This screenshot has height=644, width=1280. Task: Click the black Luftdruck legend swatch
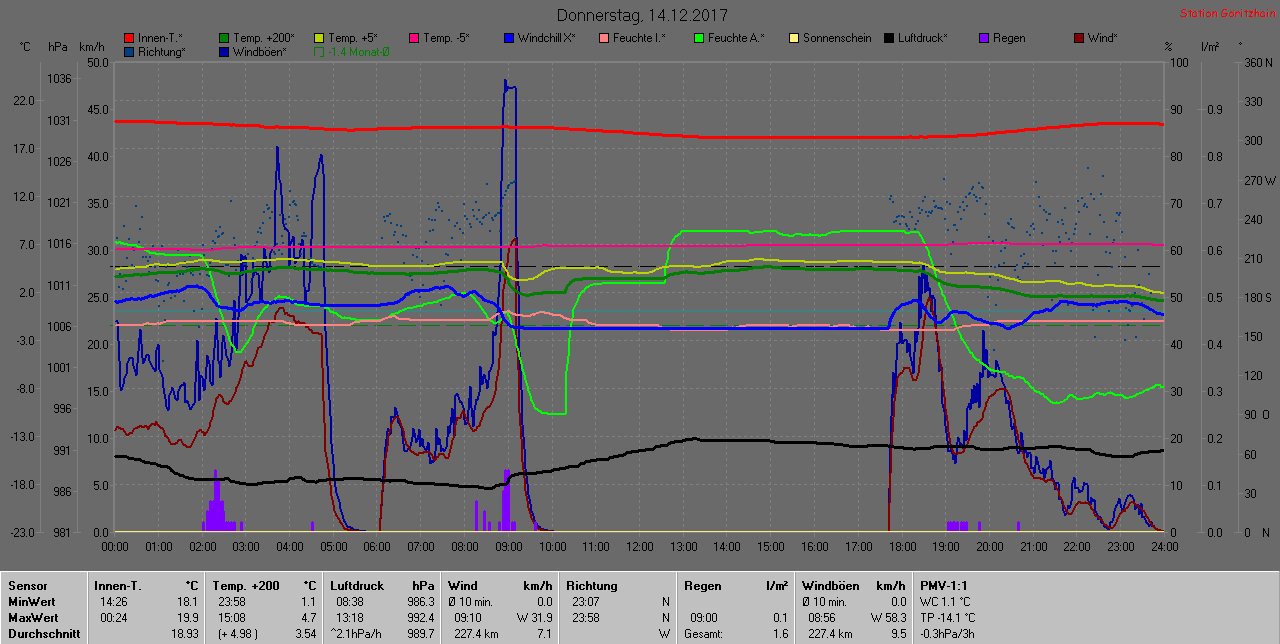889,38
